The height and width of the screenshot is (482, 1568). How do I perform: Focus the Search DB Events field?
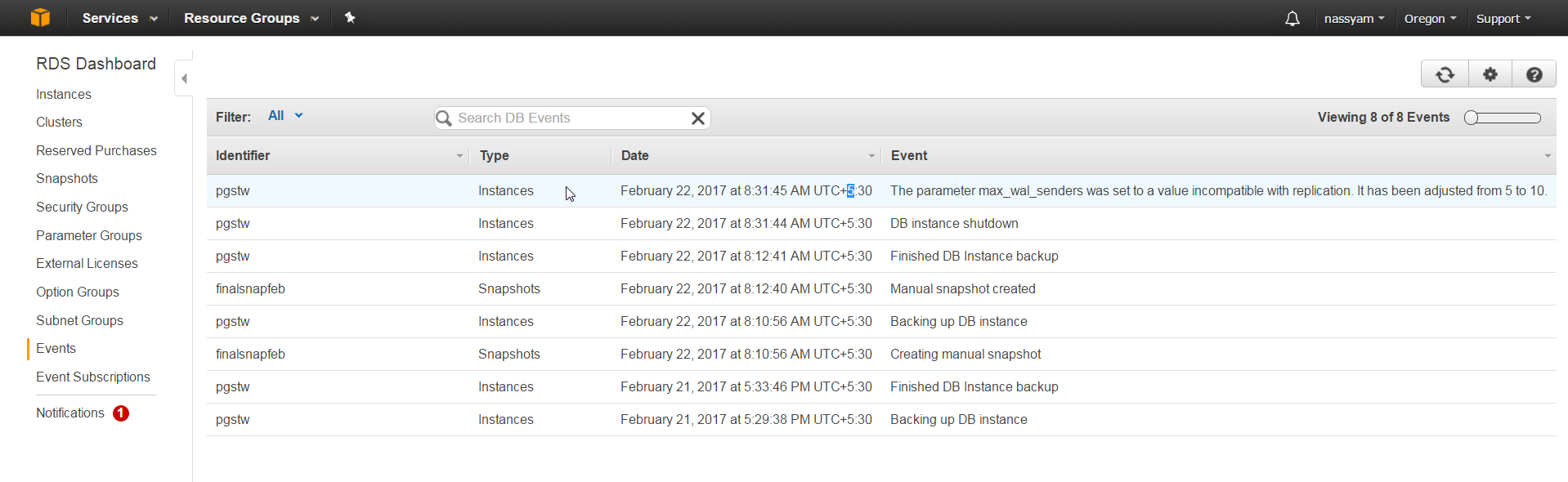[x=572, y=118]
